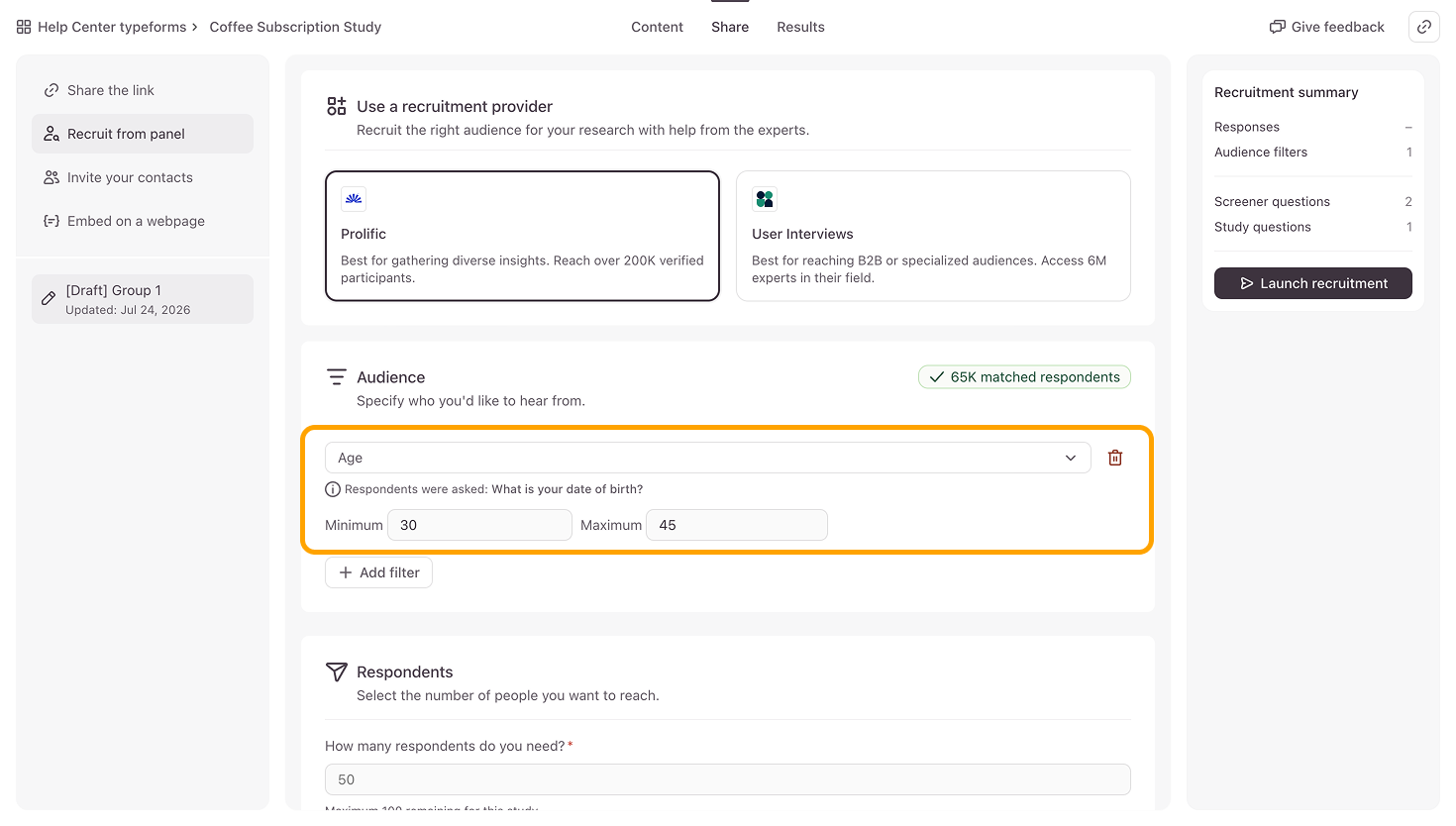Viewport: 1456px width, 826px height.
Task: Click the play arrow icon on Launch recruitment
Action: tap(1247, 283)
